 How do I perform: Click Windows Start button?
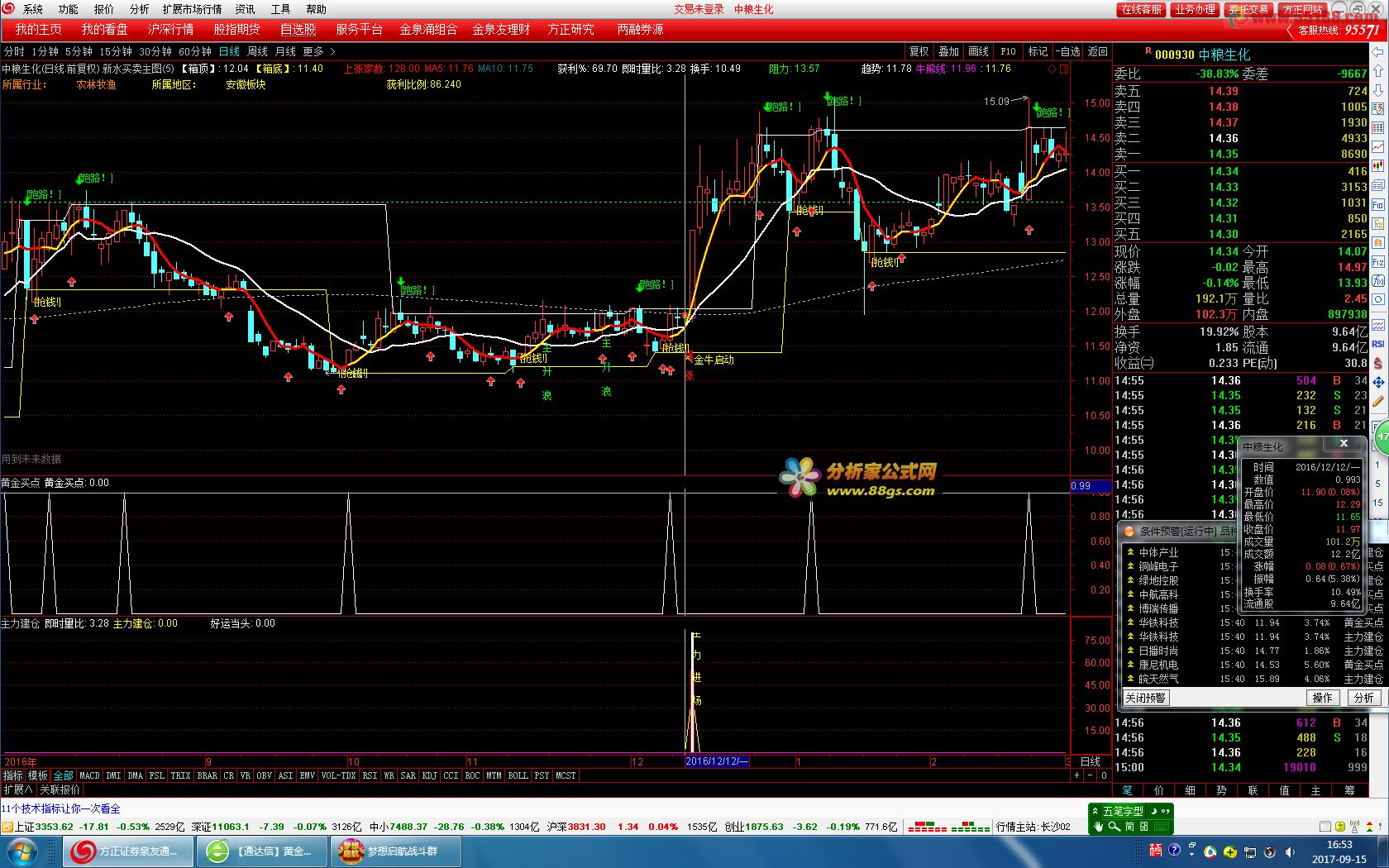click(x=21, y=851)
